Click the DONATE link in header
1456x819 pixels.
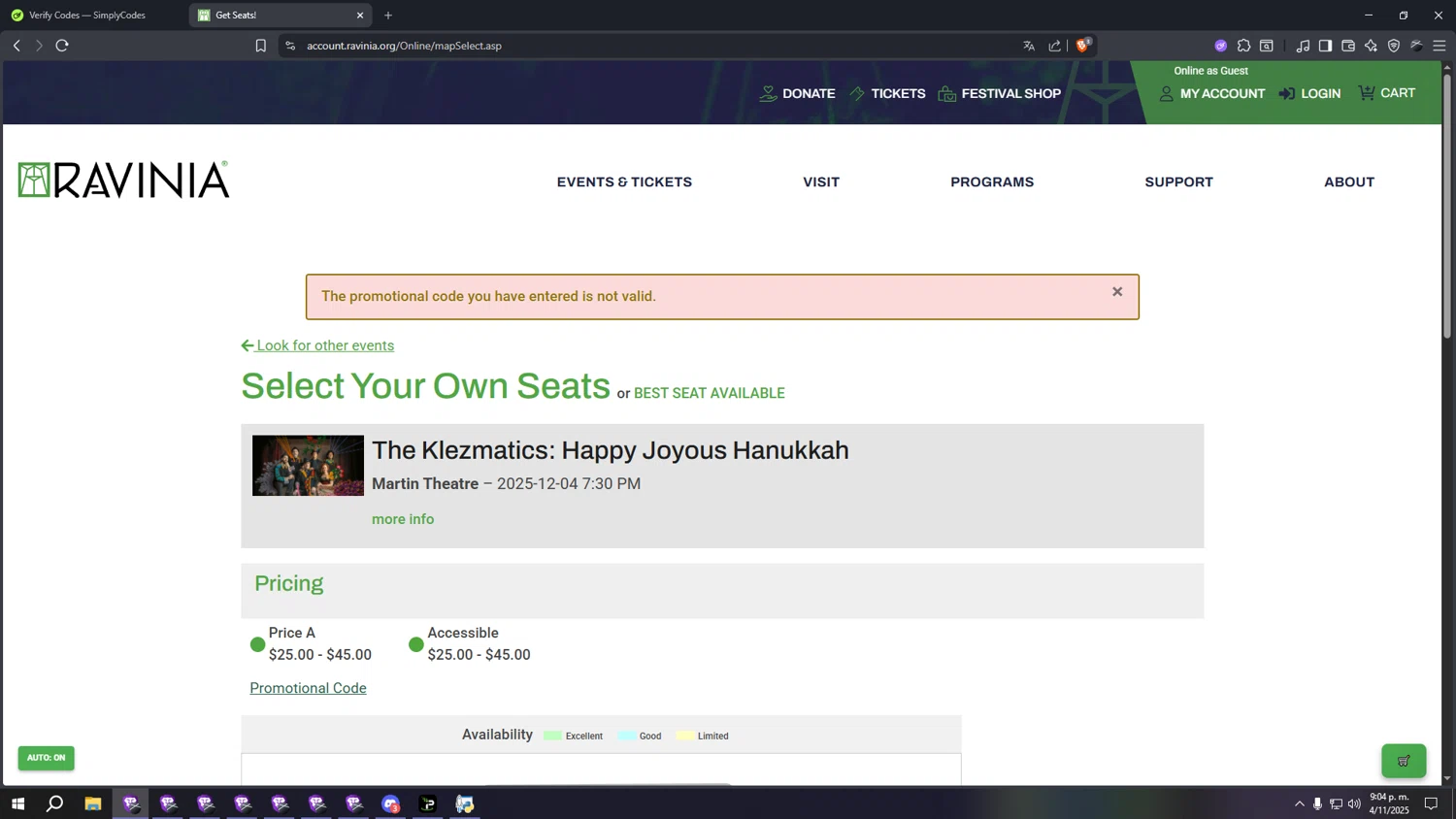click(797, 94)
